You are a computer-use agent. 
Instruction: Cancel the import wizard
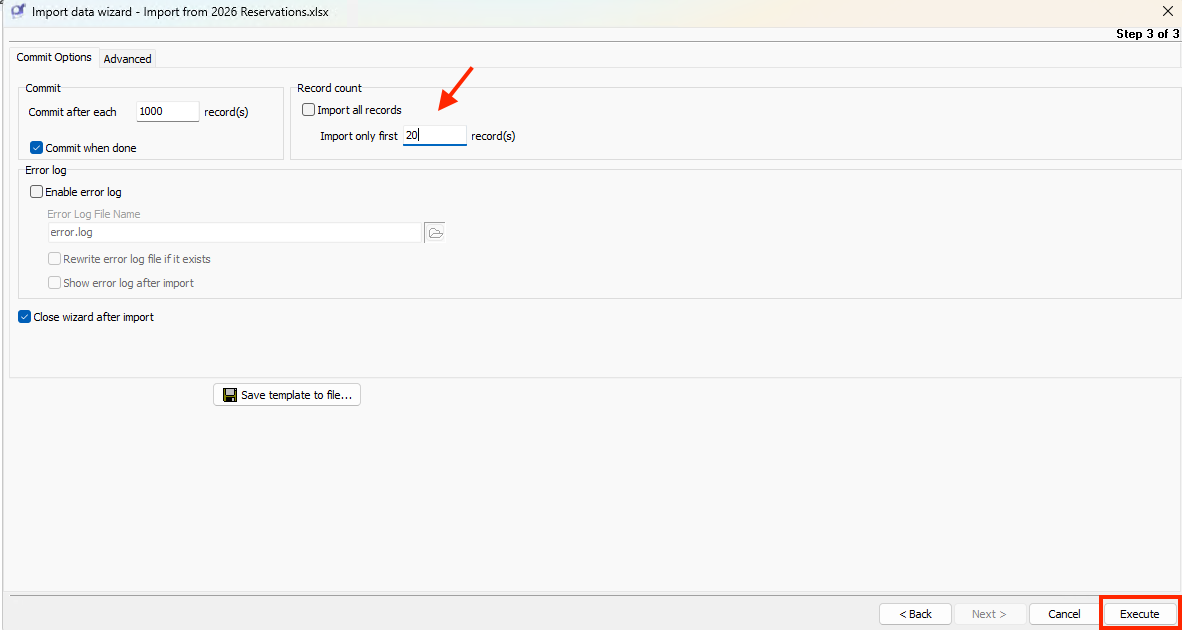(1064, 614)
